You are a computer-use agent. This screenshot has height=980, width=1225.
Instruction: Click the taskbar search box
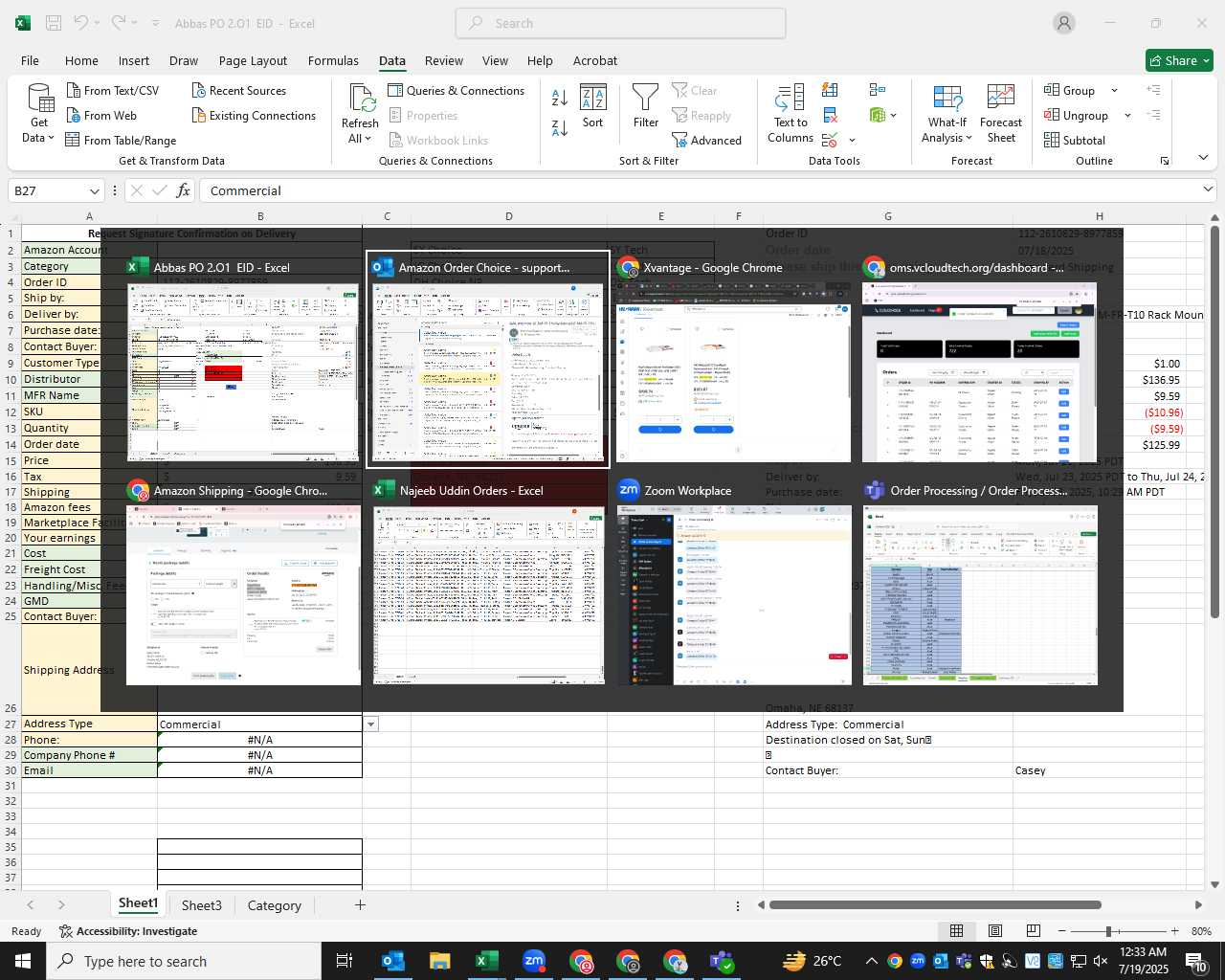[x=184, y=961]
